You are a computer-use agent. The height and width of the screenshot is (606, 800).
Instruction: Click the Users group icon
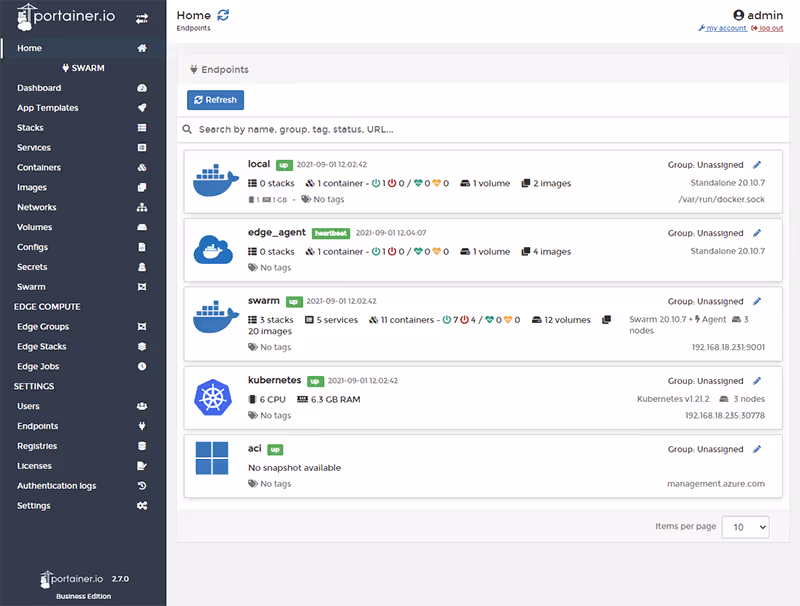pos(142,406)
